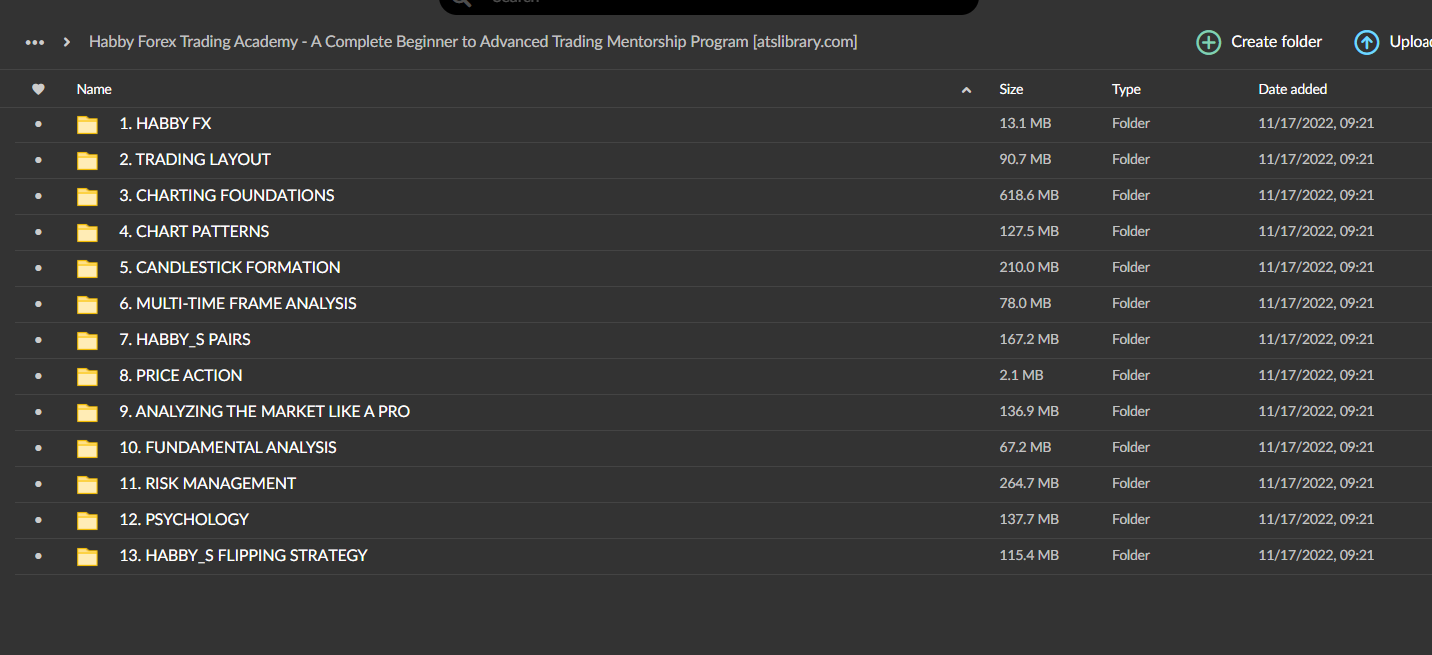
Task: Click the heart favorites column icon
Action: [38, 88]
